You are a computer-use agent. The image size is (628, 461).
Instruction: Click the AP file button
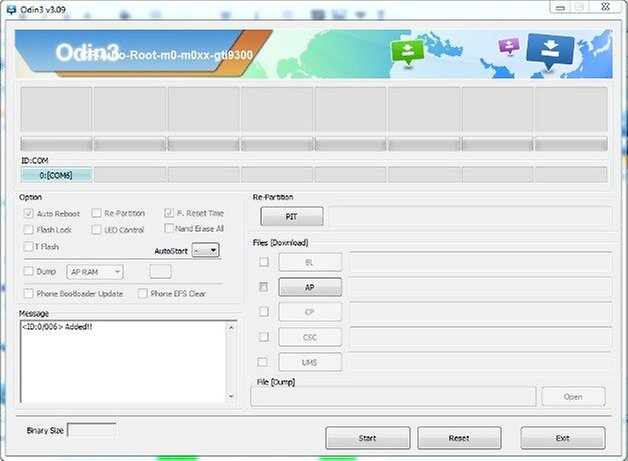click(310, 287)
